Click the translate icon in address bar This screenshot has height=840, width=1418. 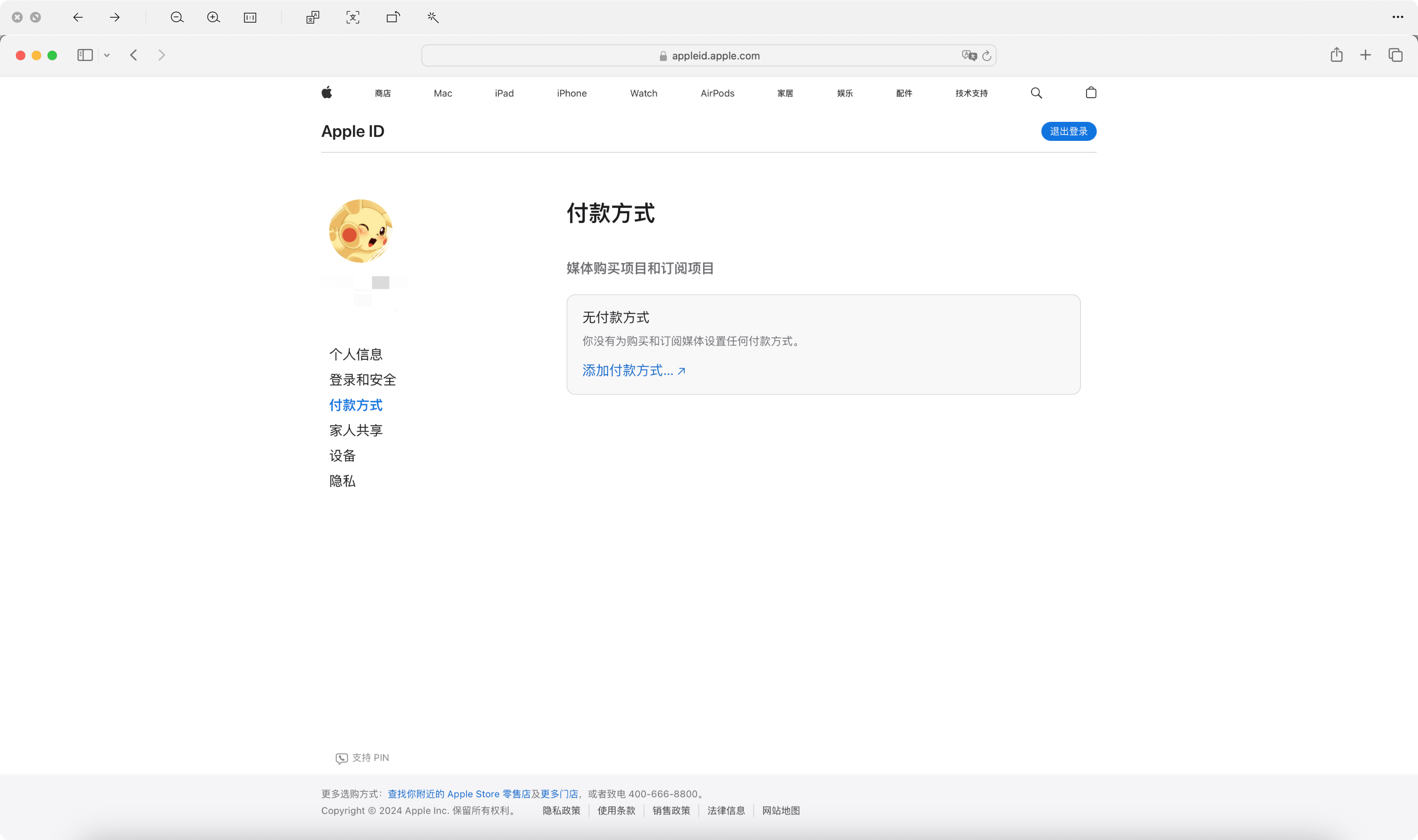[x=969, y=55]
